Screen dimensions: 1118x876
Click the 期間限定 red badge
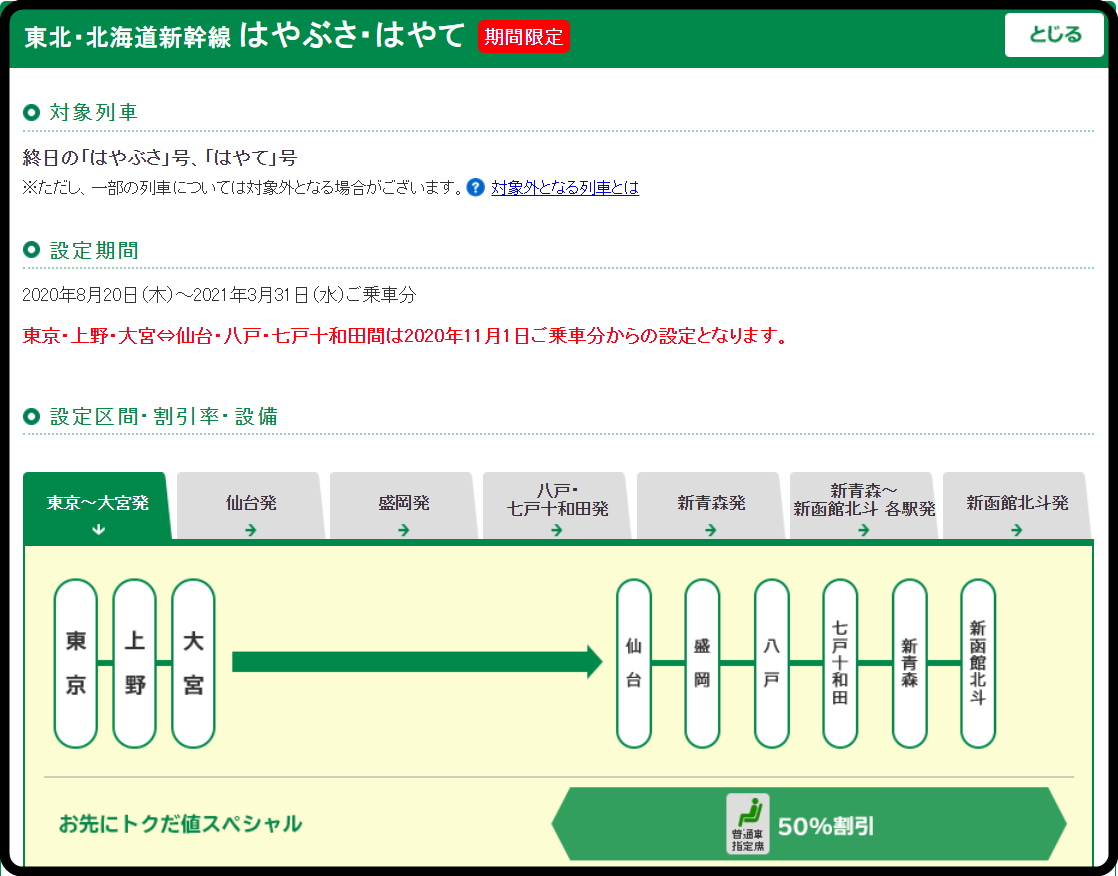click(524, 36)
